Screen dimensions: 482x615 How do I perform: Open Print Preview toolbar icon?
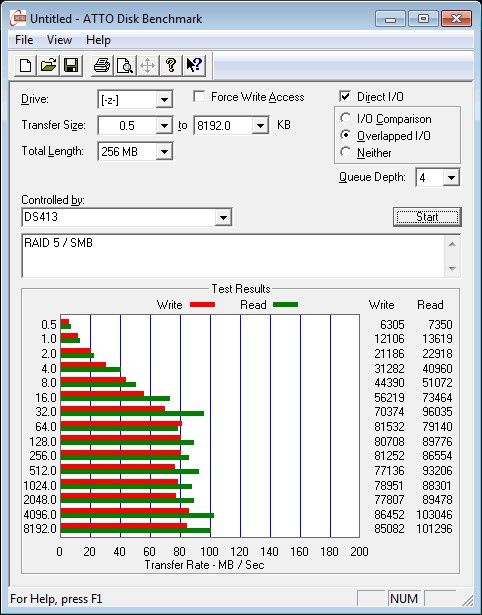(x=125, y=65)
